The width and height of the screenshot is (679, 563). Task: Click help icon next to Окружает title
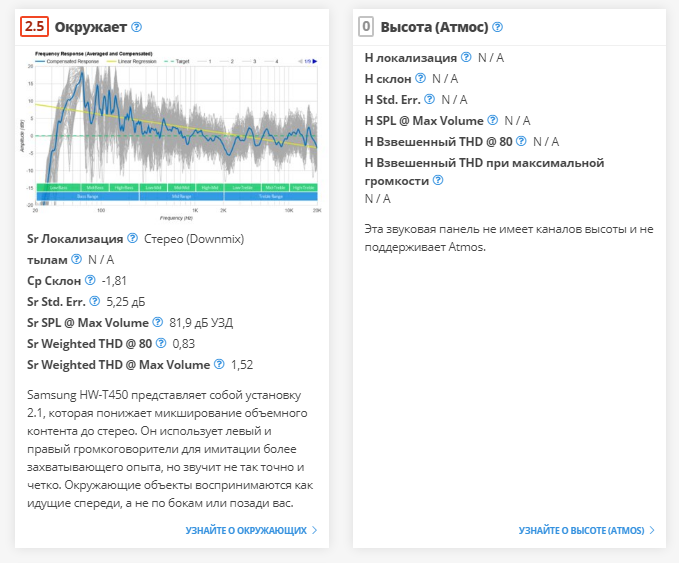[x=136, y=27]
